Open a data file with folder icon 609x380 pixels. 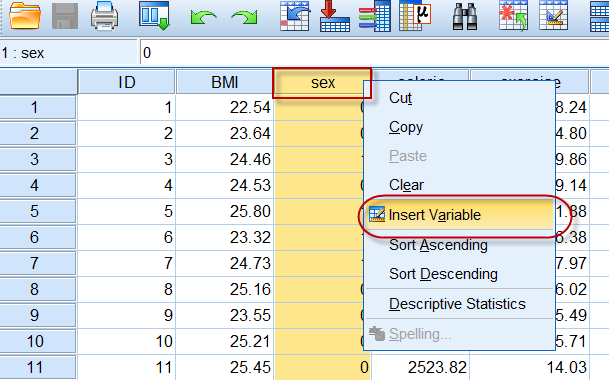pyautogui.click(x=25, y=16)
